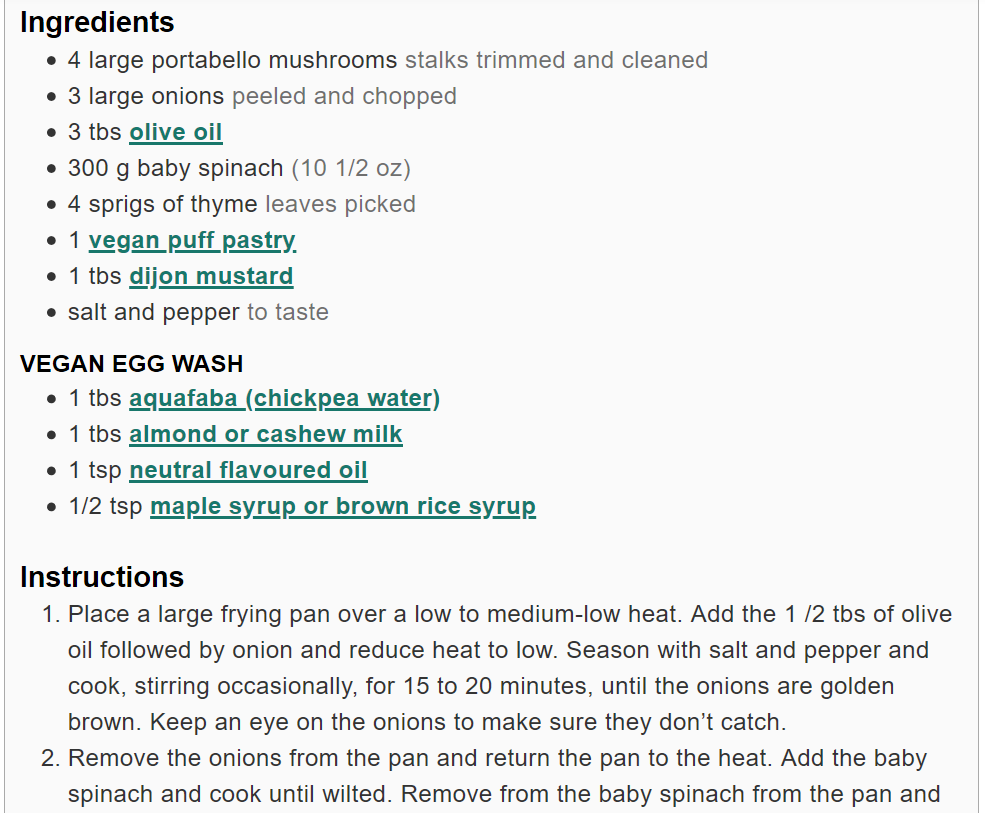
Task: Open the almond or cashew milk link
Action: click(266, 434)
